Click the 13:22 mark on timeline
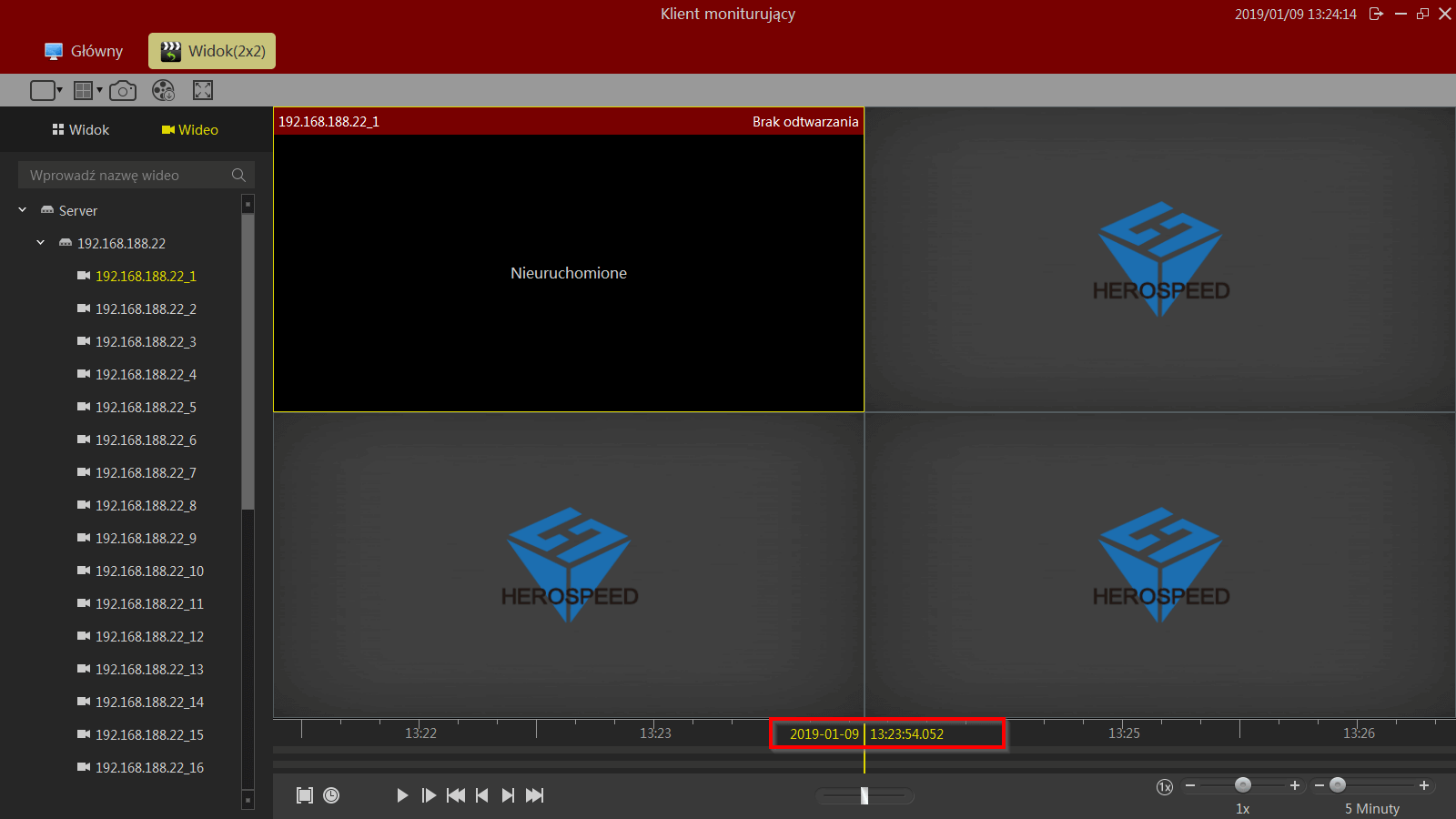The height and width of the screenshot is (819, 1456). (x=420, y=733)
